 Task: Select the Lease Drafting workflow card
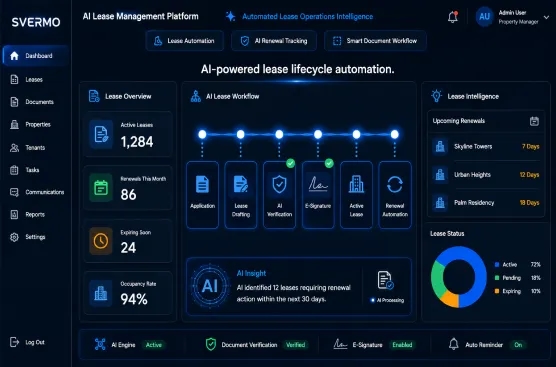tap(241, 195)
